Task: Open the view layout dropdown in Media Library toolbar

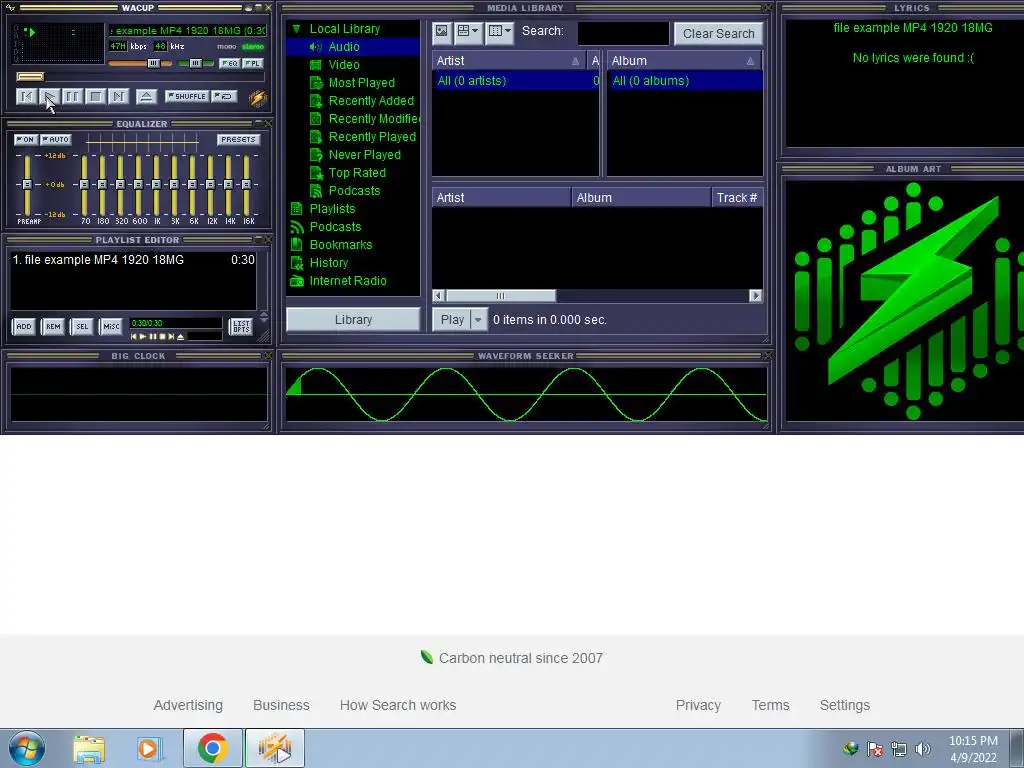Action: (468, 31)
